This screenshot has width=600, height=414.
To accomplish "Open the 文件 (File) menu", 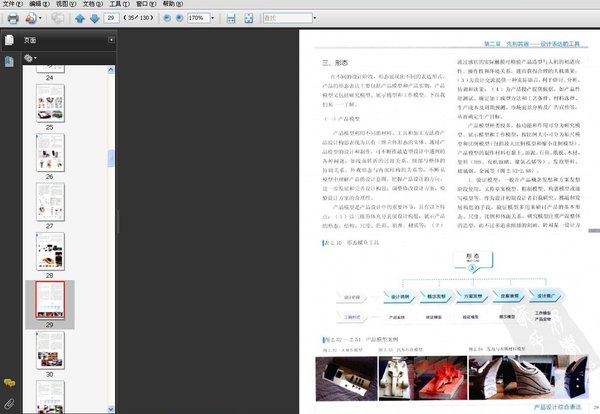I will tap(11, 5).
